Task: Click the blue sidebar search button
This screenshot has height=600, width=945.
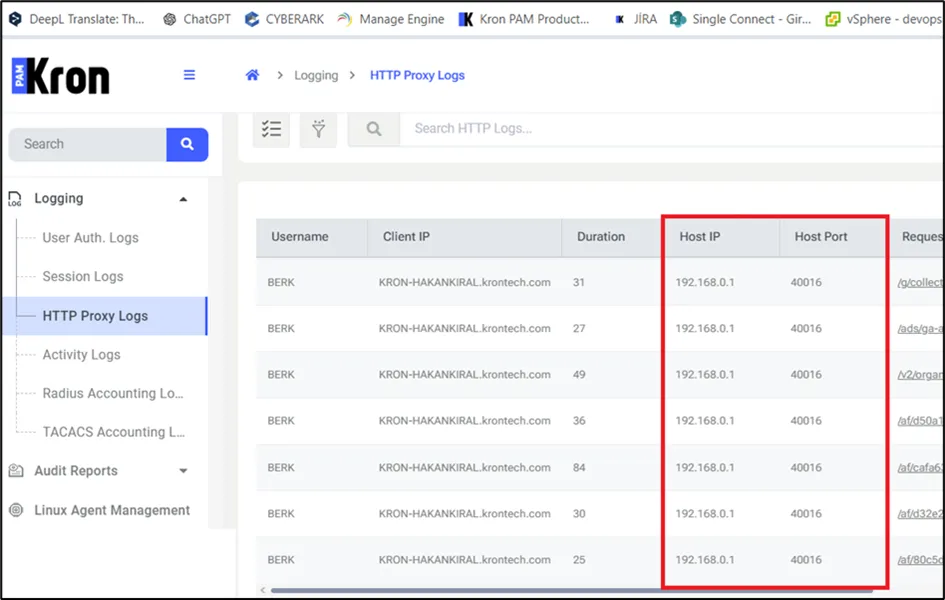Action: pyautogui.click(x=187, y=144)
